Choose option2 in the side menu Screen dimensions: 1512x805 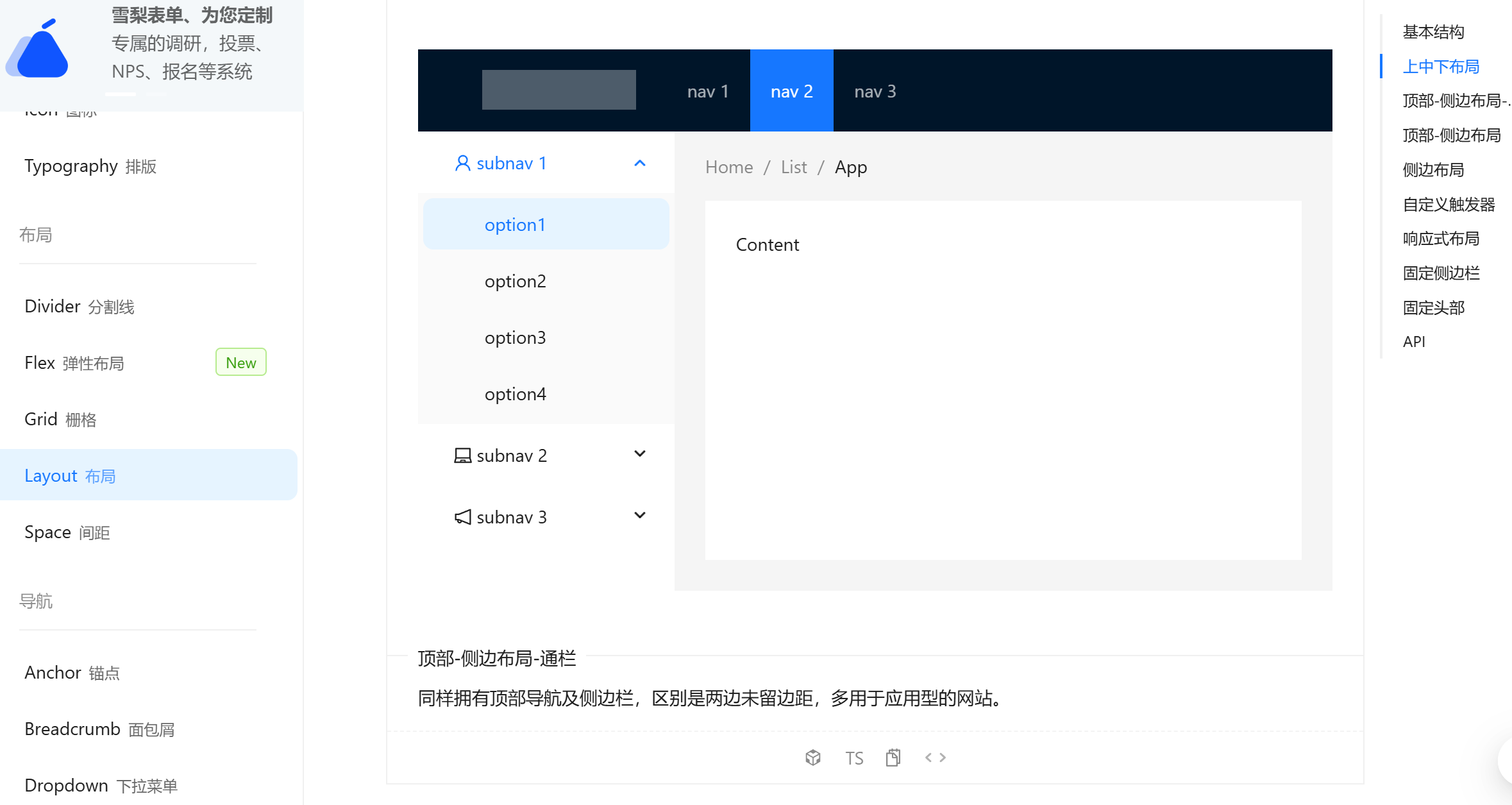tap(546, 281)
